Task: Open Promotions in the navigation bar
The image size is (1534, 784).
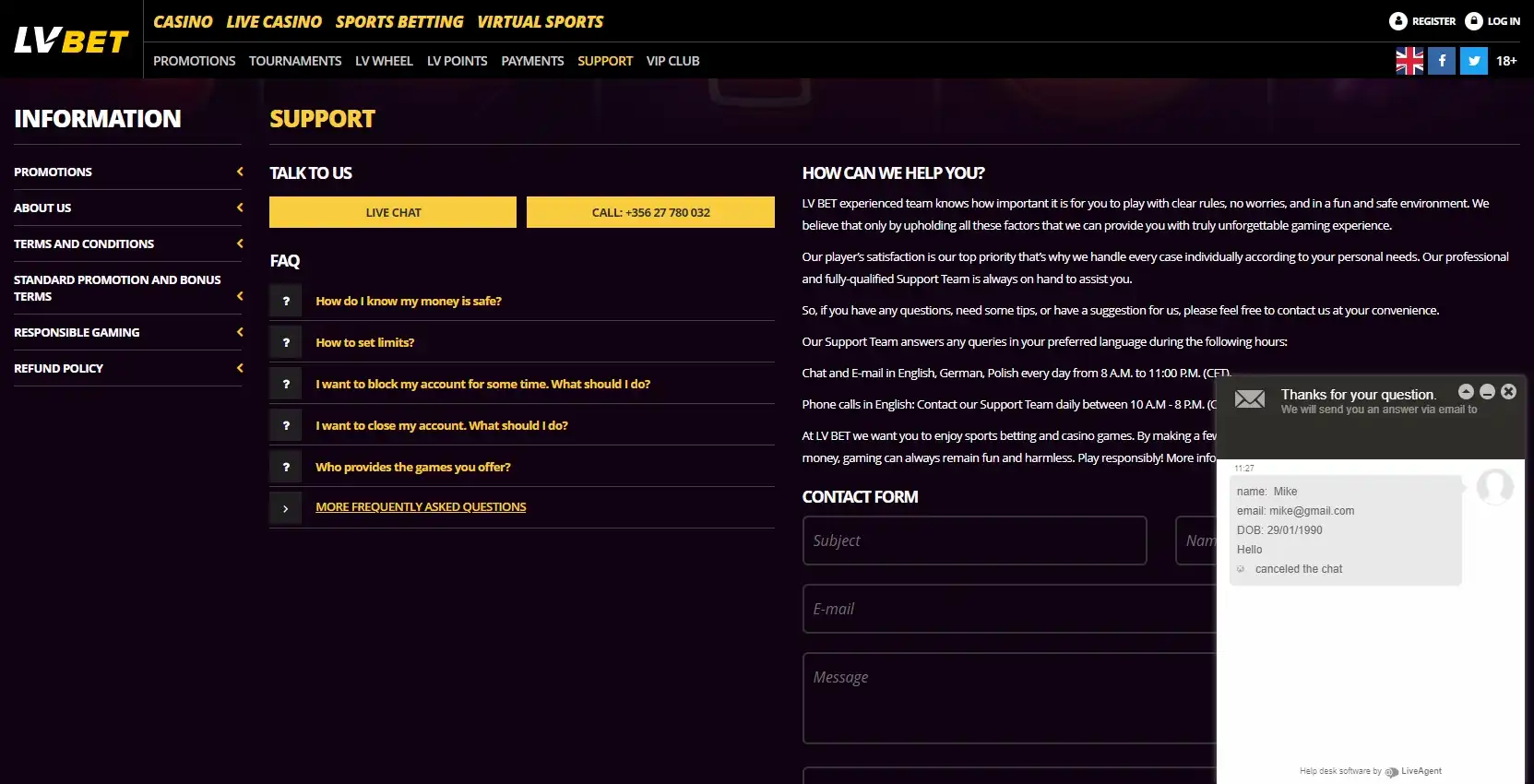Action: pos(195,61)
